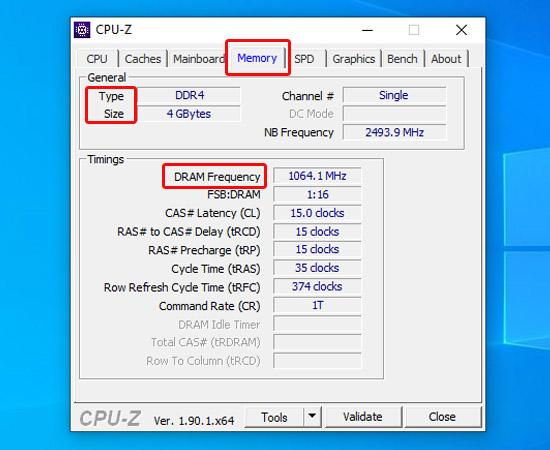Screen dimensions: 550x450
Task: Click the Single channel value
Action: click(x=394, y=95)
